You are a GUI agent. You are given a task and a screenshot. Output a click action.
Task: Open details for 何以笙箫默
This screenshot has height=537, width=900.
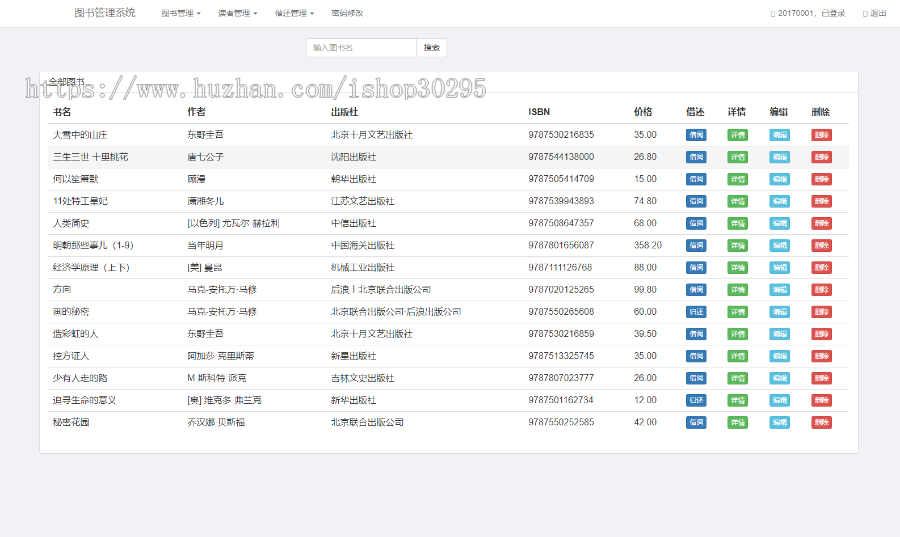pyautogui.click(x=738, y=179)
